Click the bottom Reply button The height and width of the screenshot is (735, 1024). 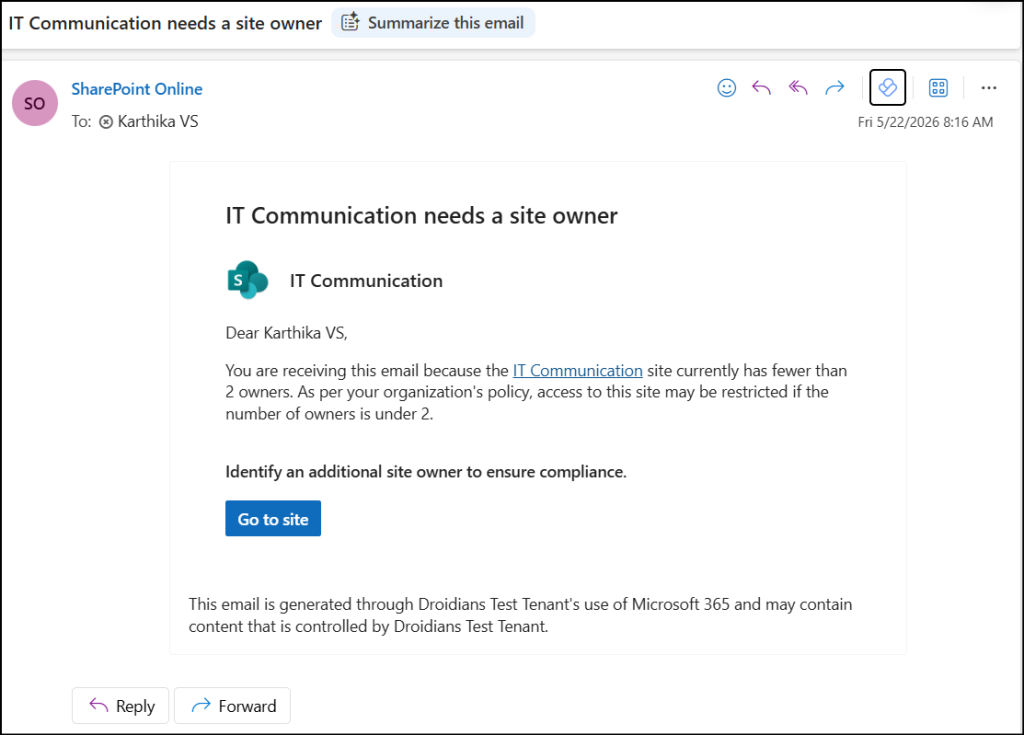pos(121,706)
